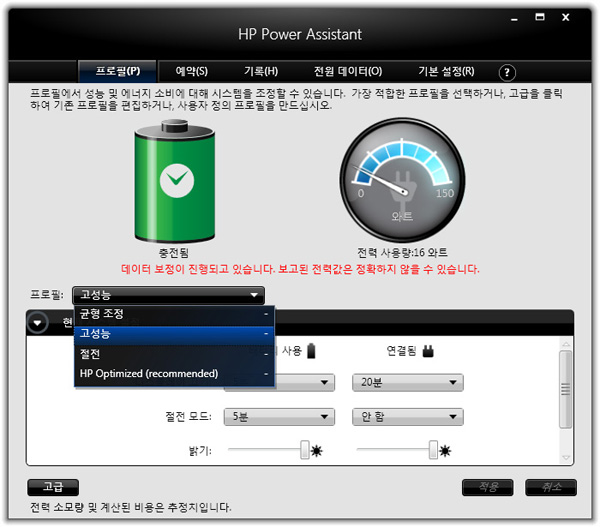Open 절전 모드 plugged-in dropdown showing 안 함

408,417
